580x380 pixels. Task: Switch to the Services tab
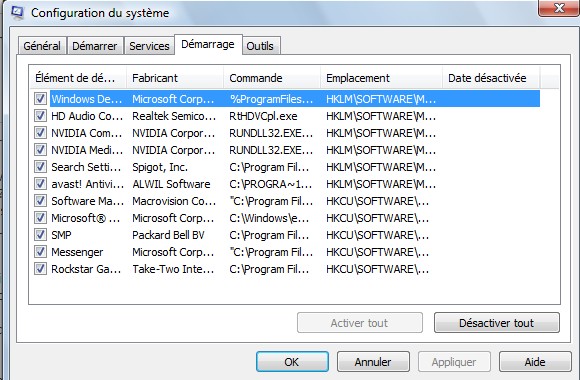pos(149,46)
